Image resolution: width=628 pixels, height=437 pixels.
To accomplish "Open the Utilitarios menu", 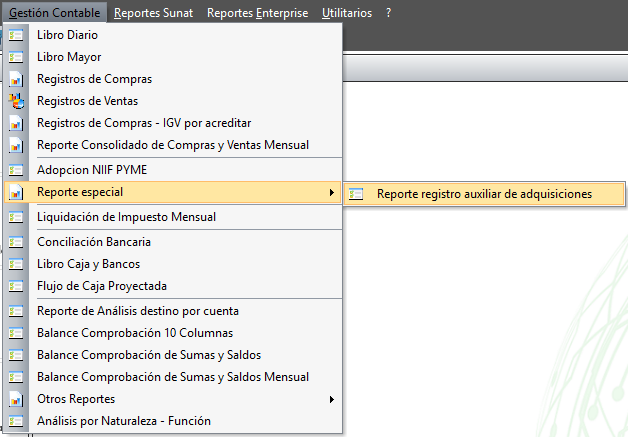I will [x=347, y=13].
